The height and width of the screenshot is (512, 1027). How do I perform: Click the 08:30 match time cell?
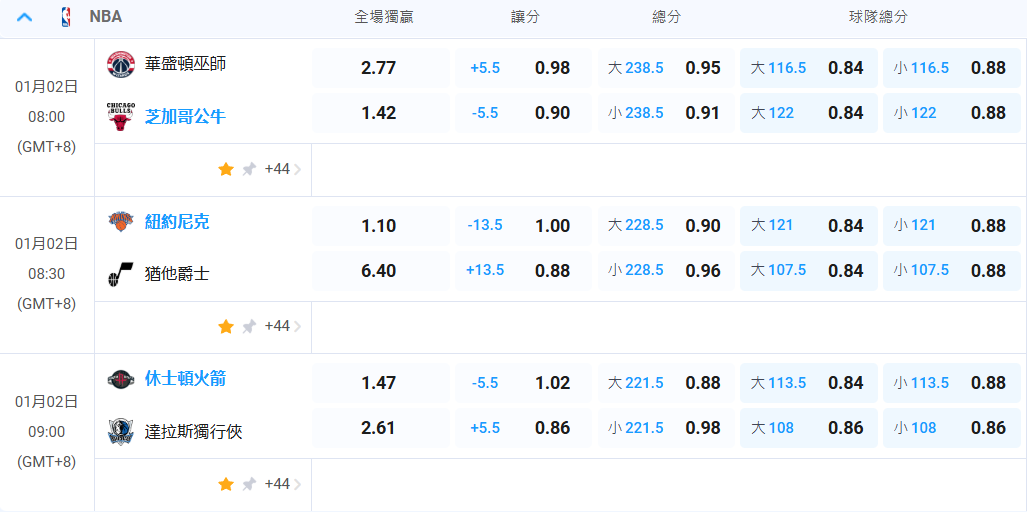tap(47, 274)
